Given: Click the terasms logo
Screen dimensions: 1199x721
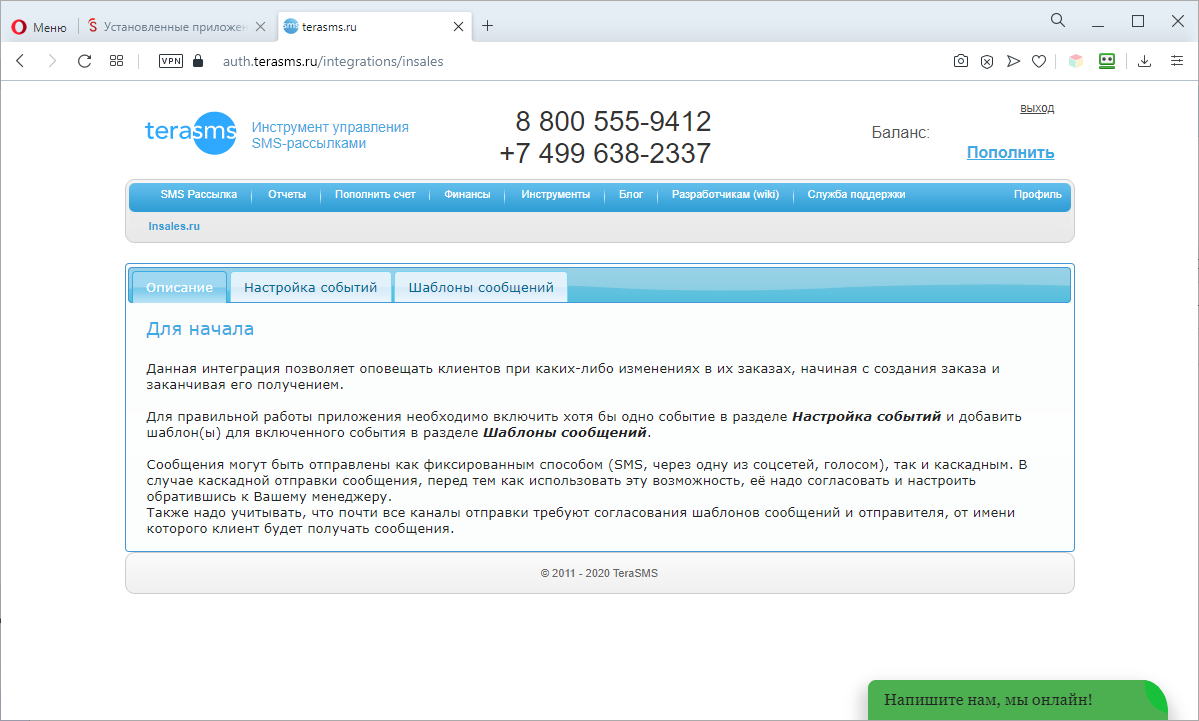Looking at the screenshot, I should (x=190, y=133).
